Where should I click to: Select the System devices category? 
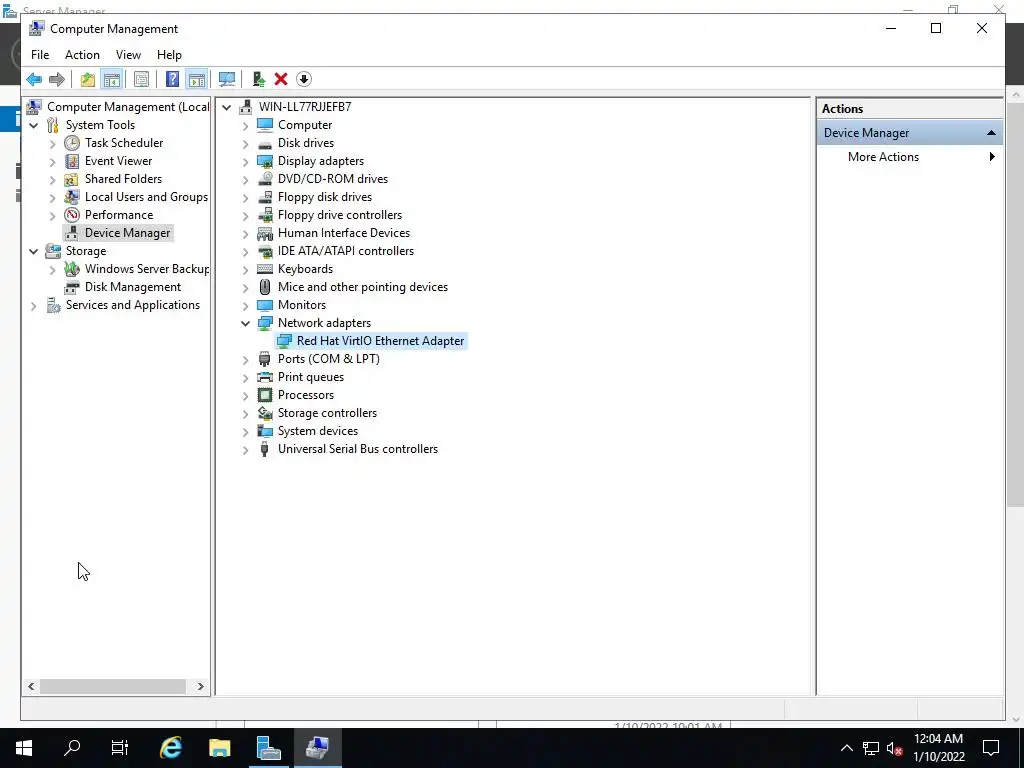coord(317,431)
